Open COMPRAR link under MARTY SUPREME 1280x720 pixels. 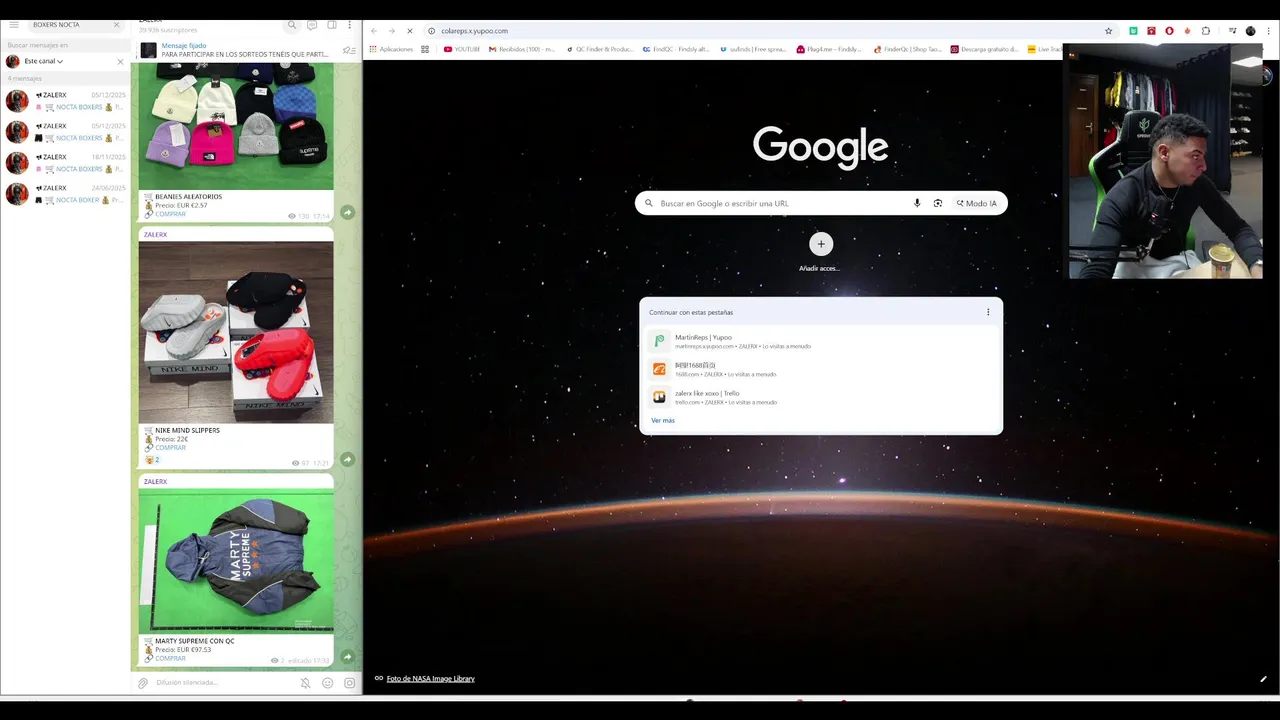(170, 658)
